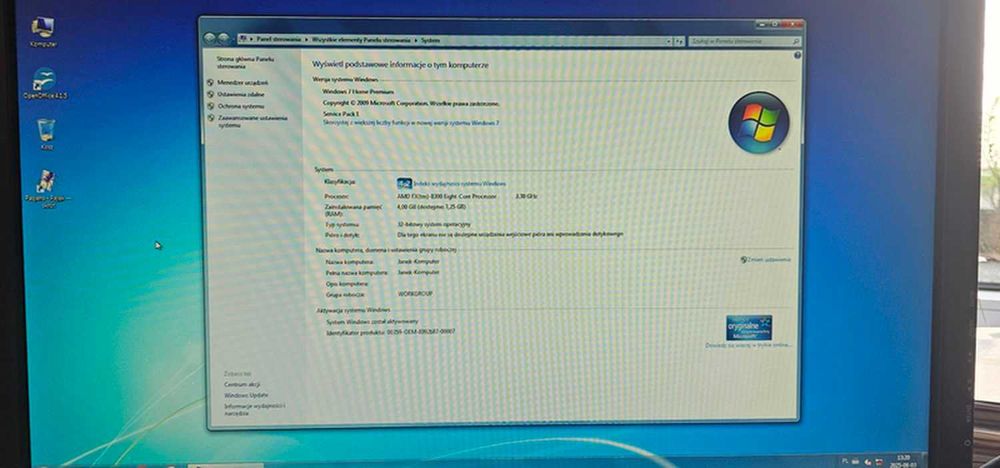Image resolution: width=1000 pixels, height=468 pixels.
Task: Open 'Strona główna Panelu sterowania' link
Action: (245, 62)
